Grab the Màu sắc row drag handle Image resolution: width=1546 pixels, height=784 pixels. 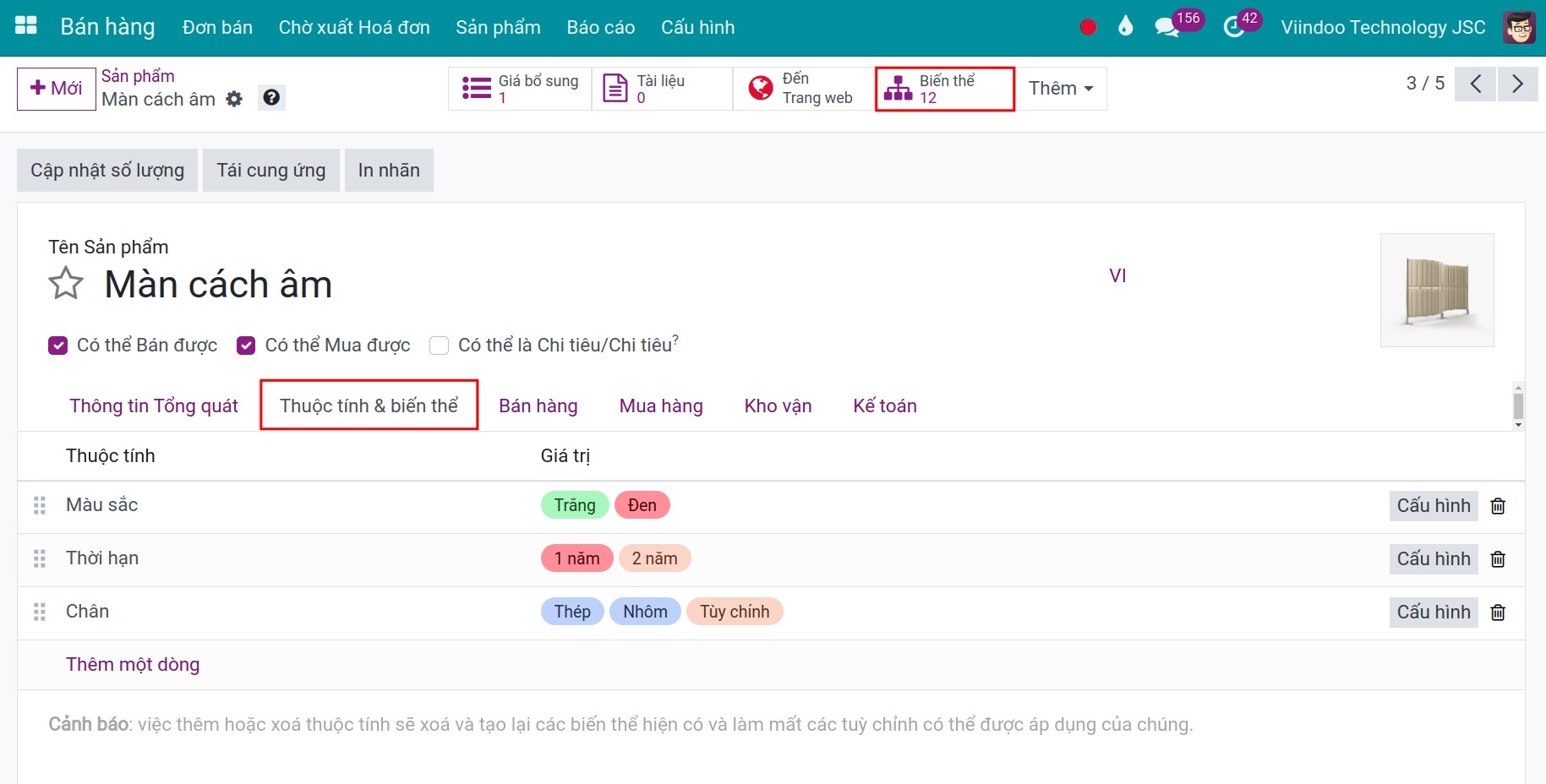click(x=40, y=505)
